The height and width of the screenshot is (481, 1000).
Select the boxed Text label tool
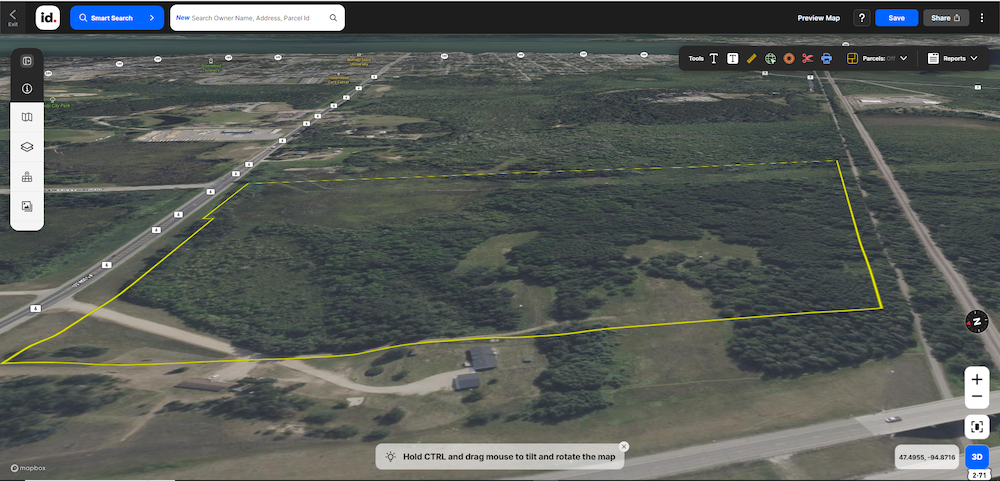(733, 59)
